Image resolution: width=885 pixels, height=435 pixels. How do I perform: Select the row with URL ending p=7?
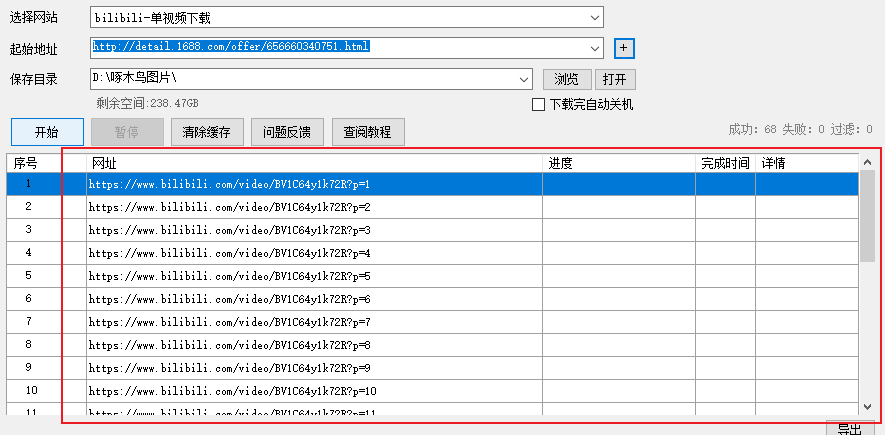432,322
